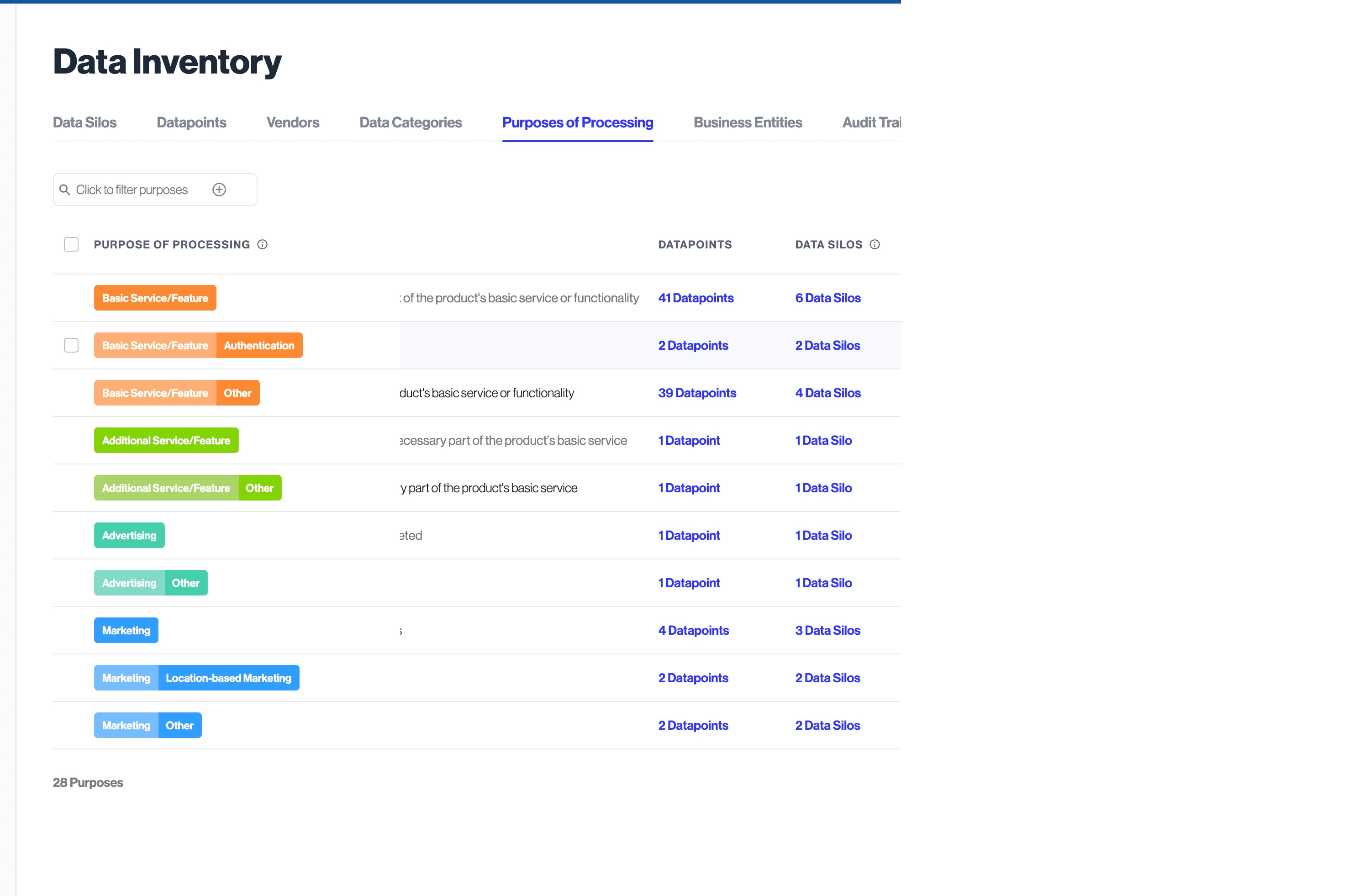Toggle the select-all checkbox in table header
Screen dimensions: 1370x896
coord(71,245)
